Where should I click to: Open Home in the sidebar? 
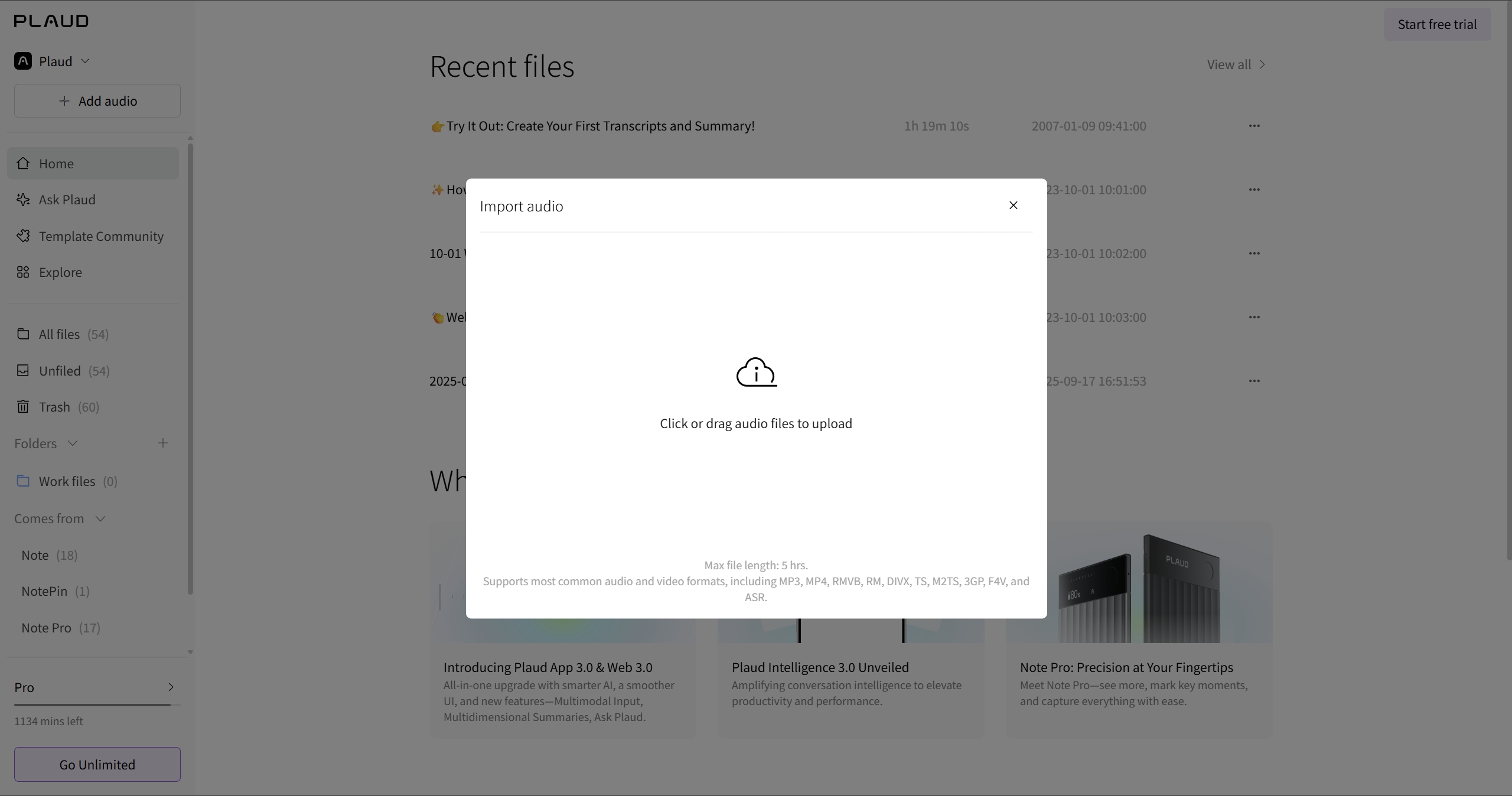coord(93,163)
